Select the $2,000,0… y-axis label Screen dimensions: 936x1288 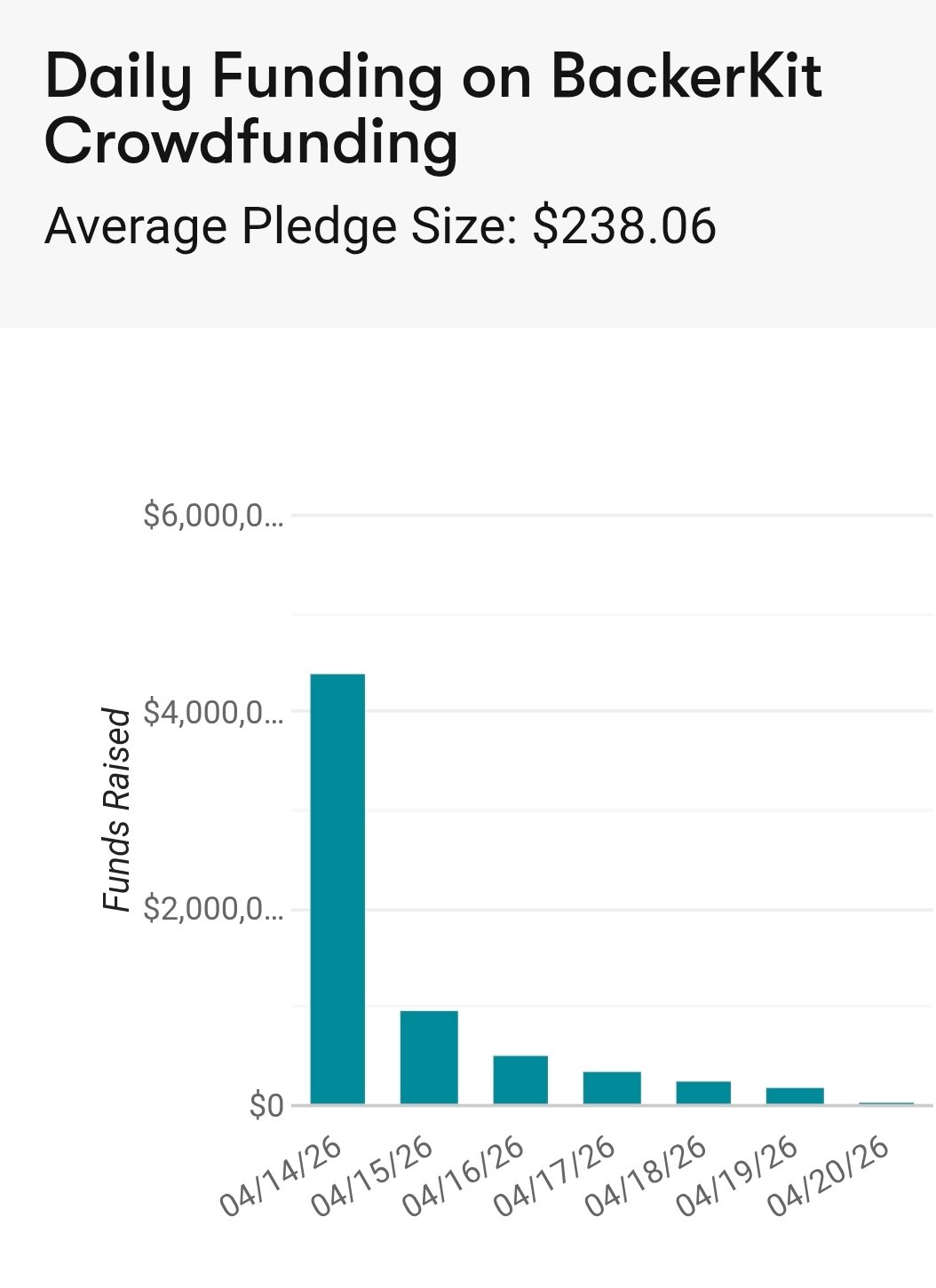click(x=213, y=910)
